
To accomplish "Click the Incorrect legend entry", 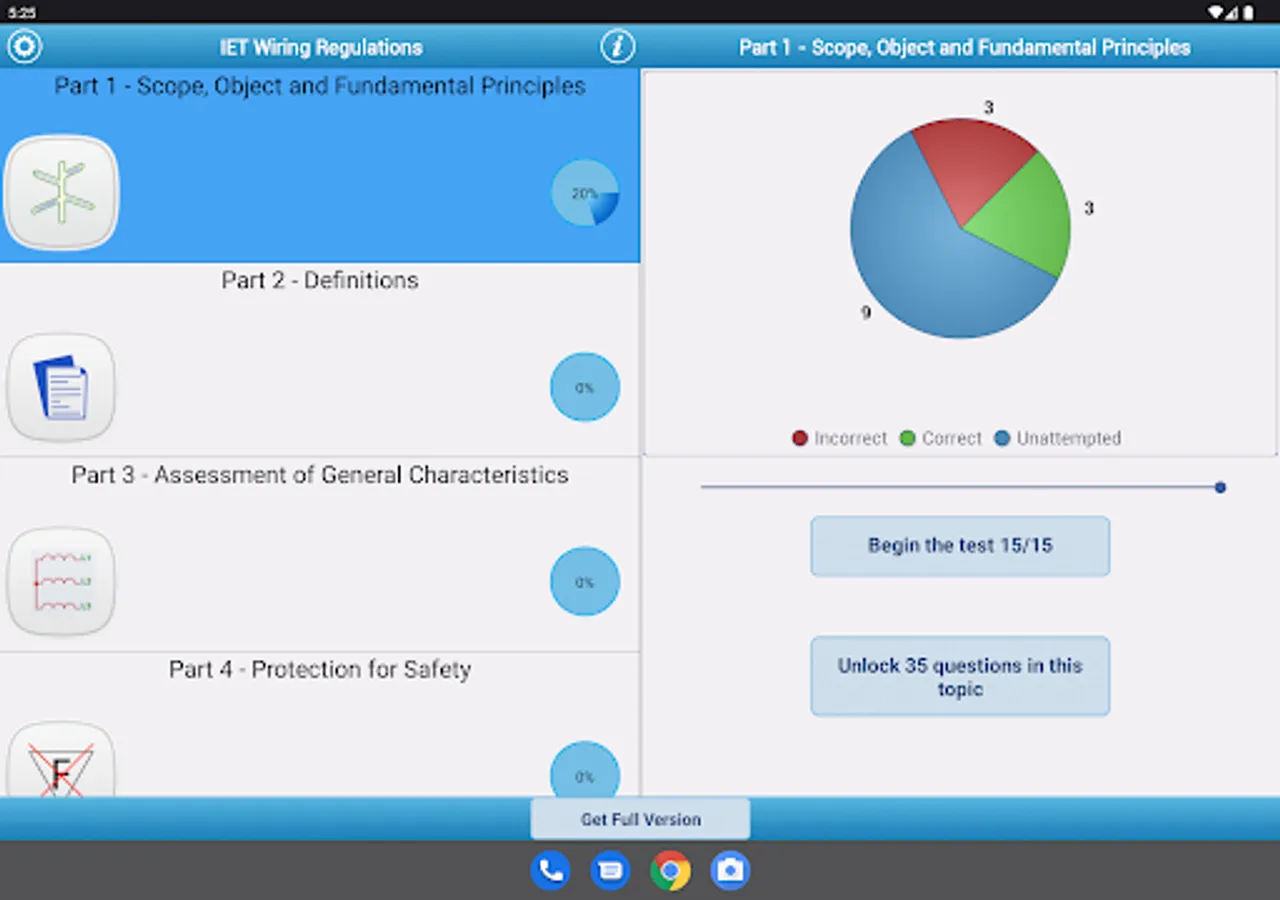I will point(840,438).
